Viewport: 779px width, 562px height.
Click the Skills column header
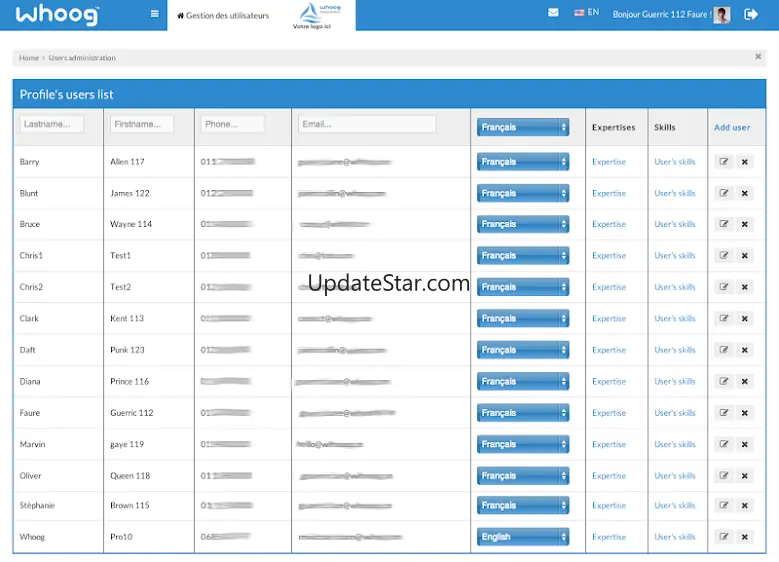[x=665, y=127]
